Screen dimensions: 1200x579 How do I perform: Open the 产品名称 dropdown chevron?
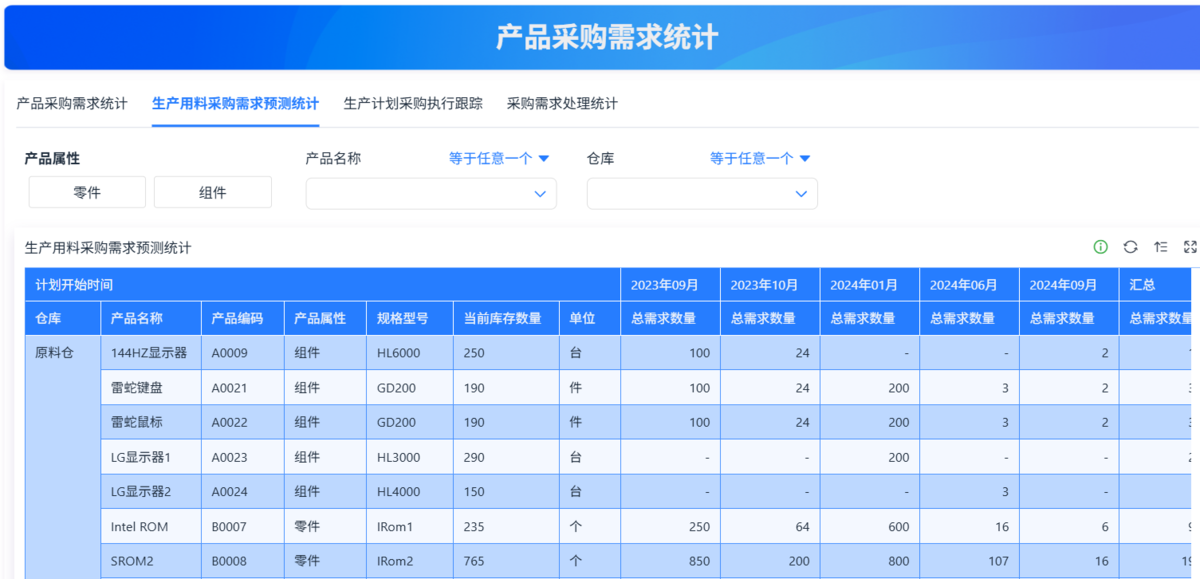(540, 194)
